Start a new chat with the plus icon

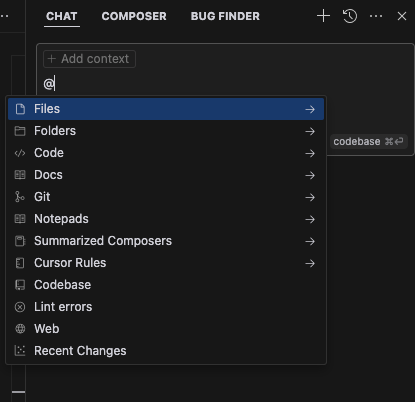click(x=323, y=16)
